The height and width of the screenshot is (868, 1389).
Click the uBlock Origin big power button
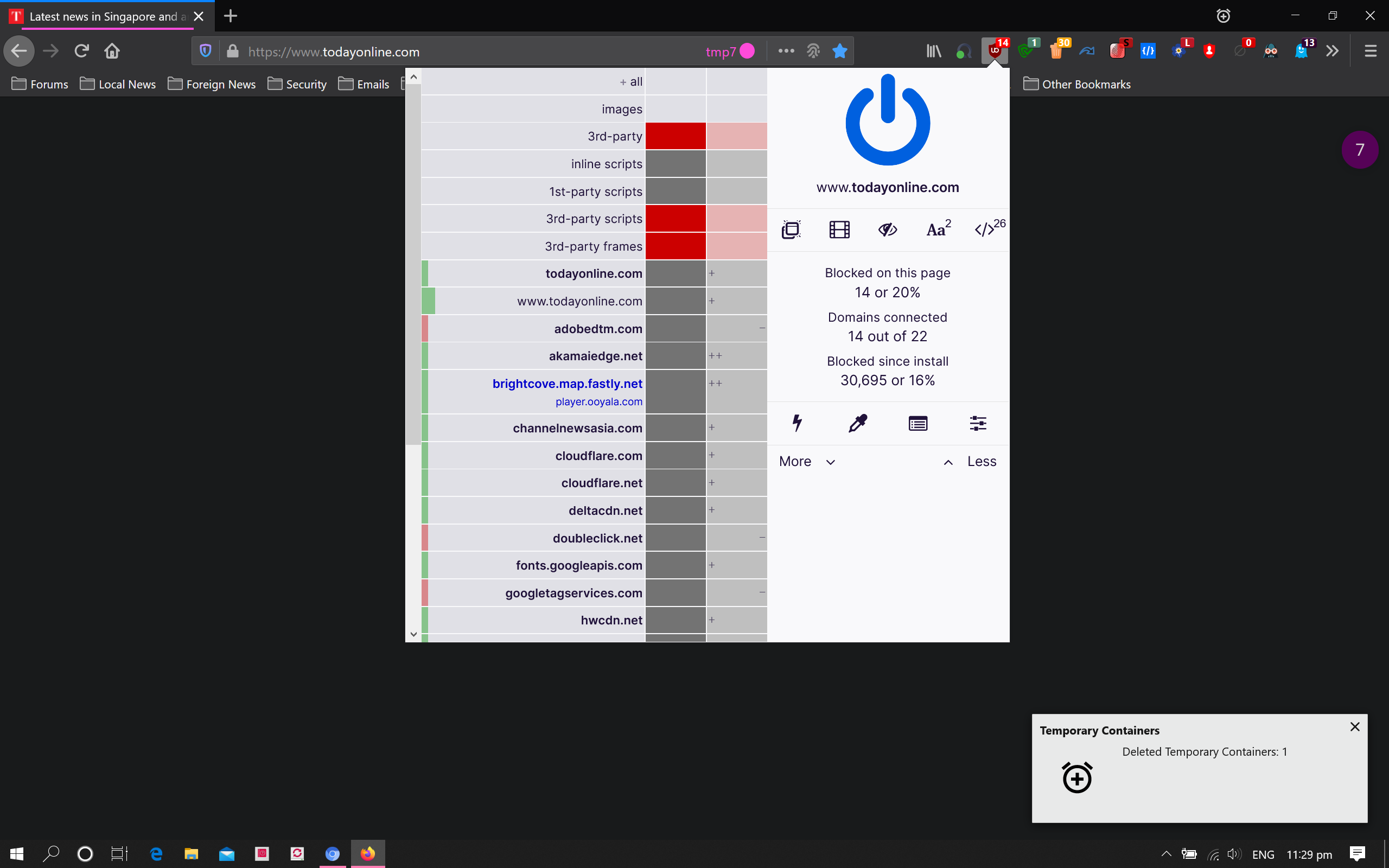point(887,120)
